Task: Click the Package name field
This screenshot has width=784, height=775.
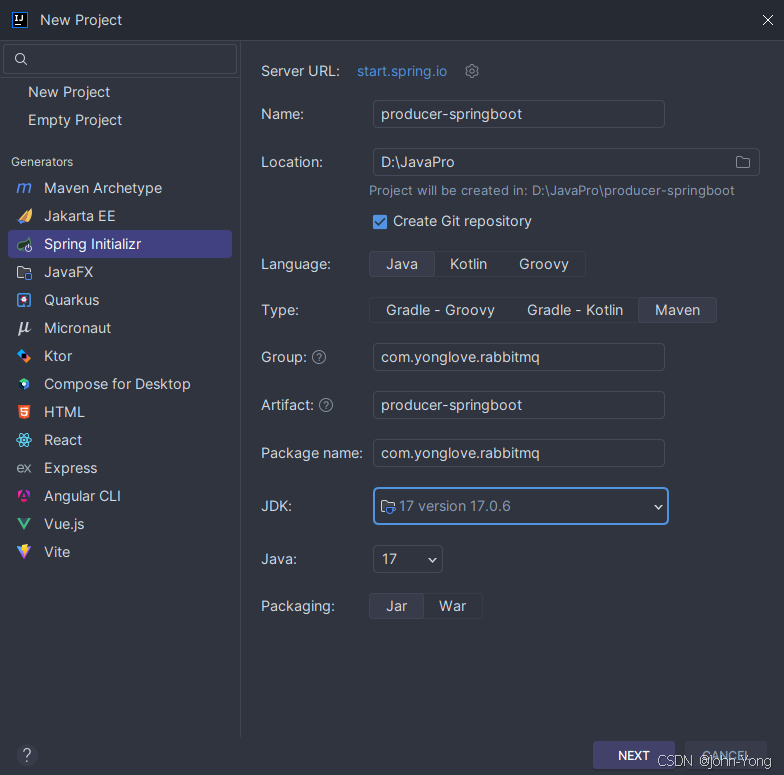Action: click(x=518, y=453)
